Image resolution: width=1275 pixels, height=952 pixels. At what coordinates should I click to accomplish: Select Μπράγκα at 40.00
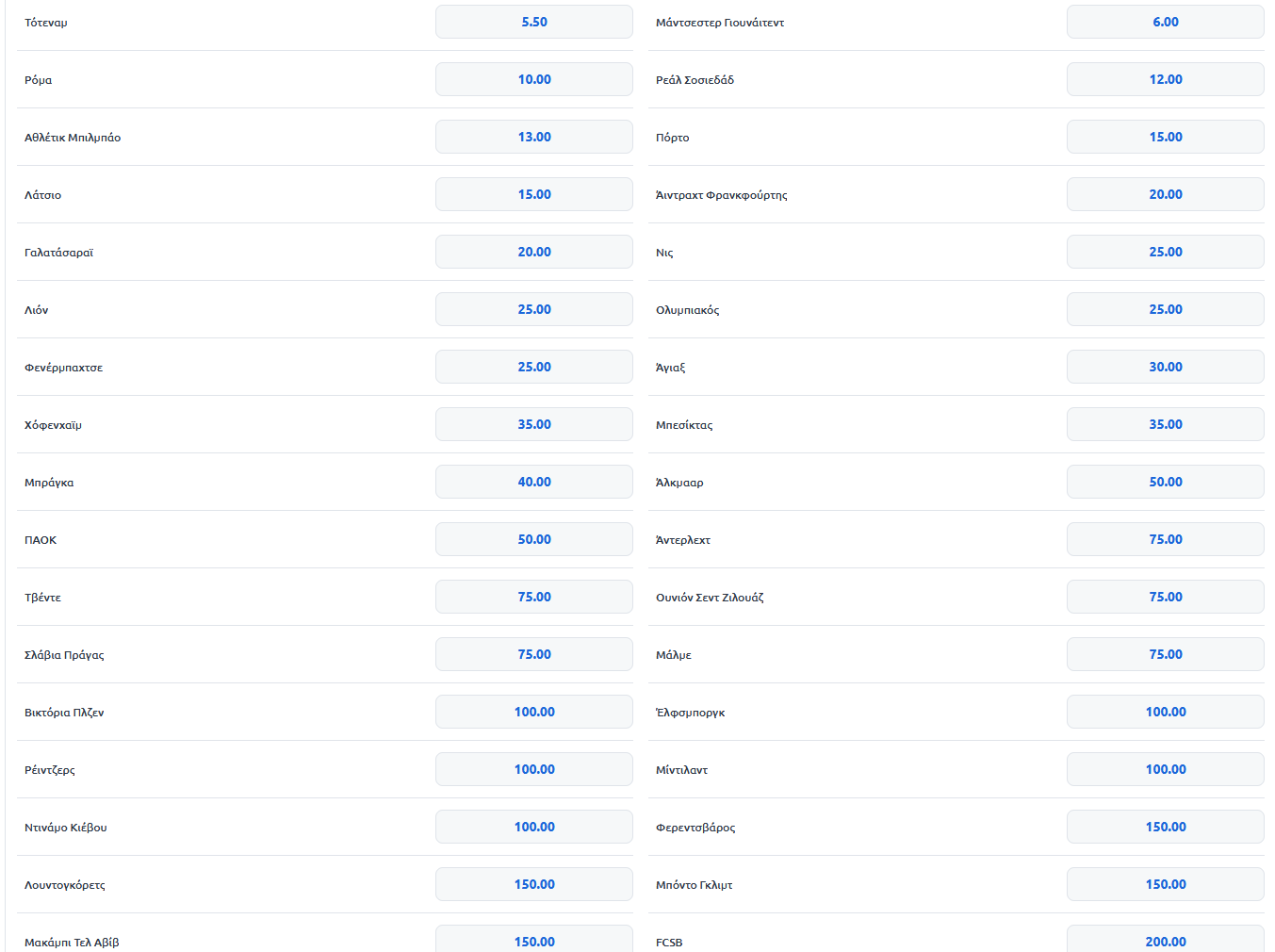[533, 481]
